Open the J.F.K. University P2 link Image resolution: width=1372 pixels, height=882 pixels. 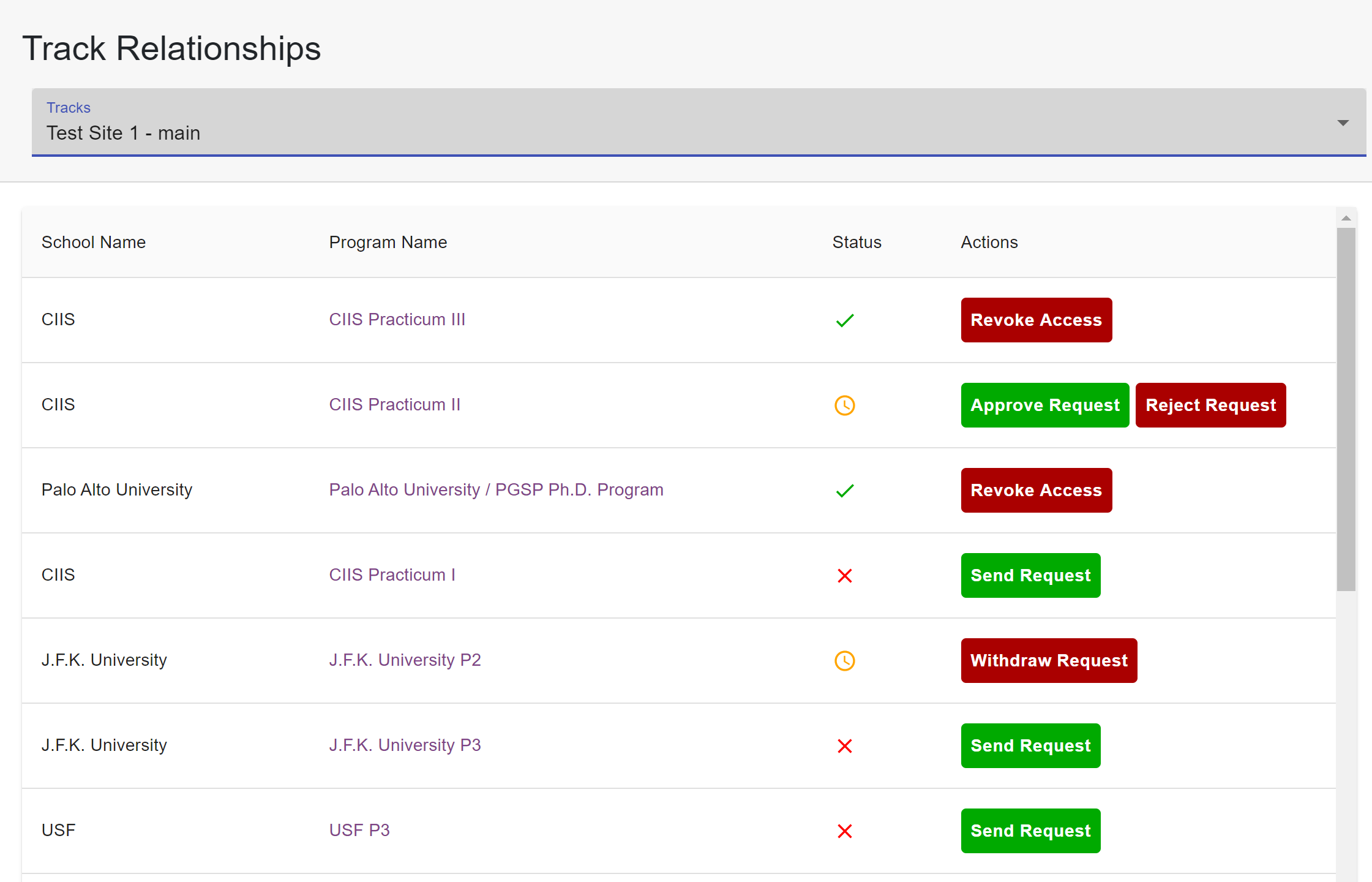[405, 660]
